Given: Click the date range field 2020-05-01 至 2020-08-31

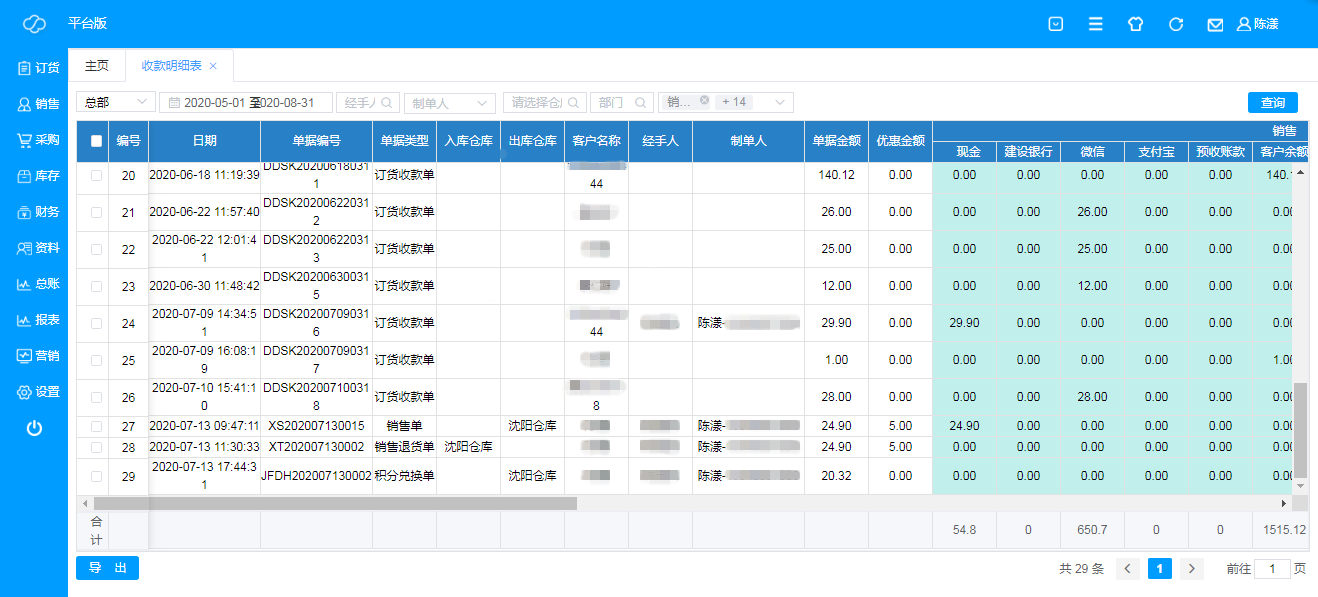Looking at the screenshot, I should (x=245, y=102).
